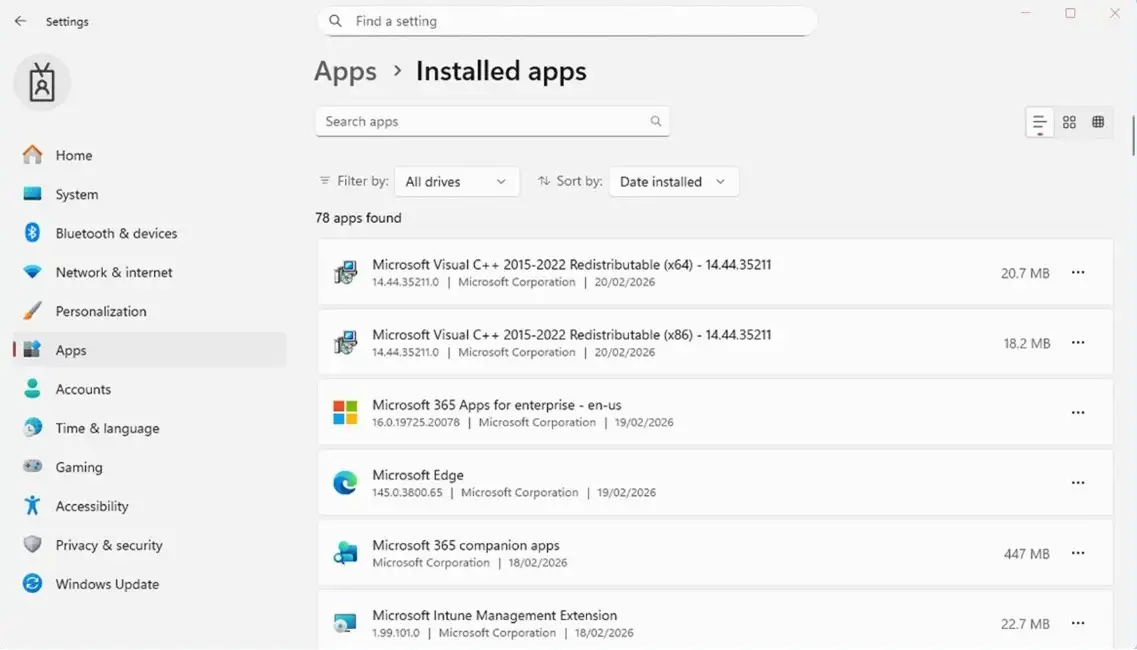The height and width of the screenshot is (650, 1137).
Task: Open more options for Microsoft 365 companion apps
Action: 1078,553
